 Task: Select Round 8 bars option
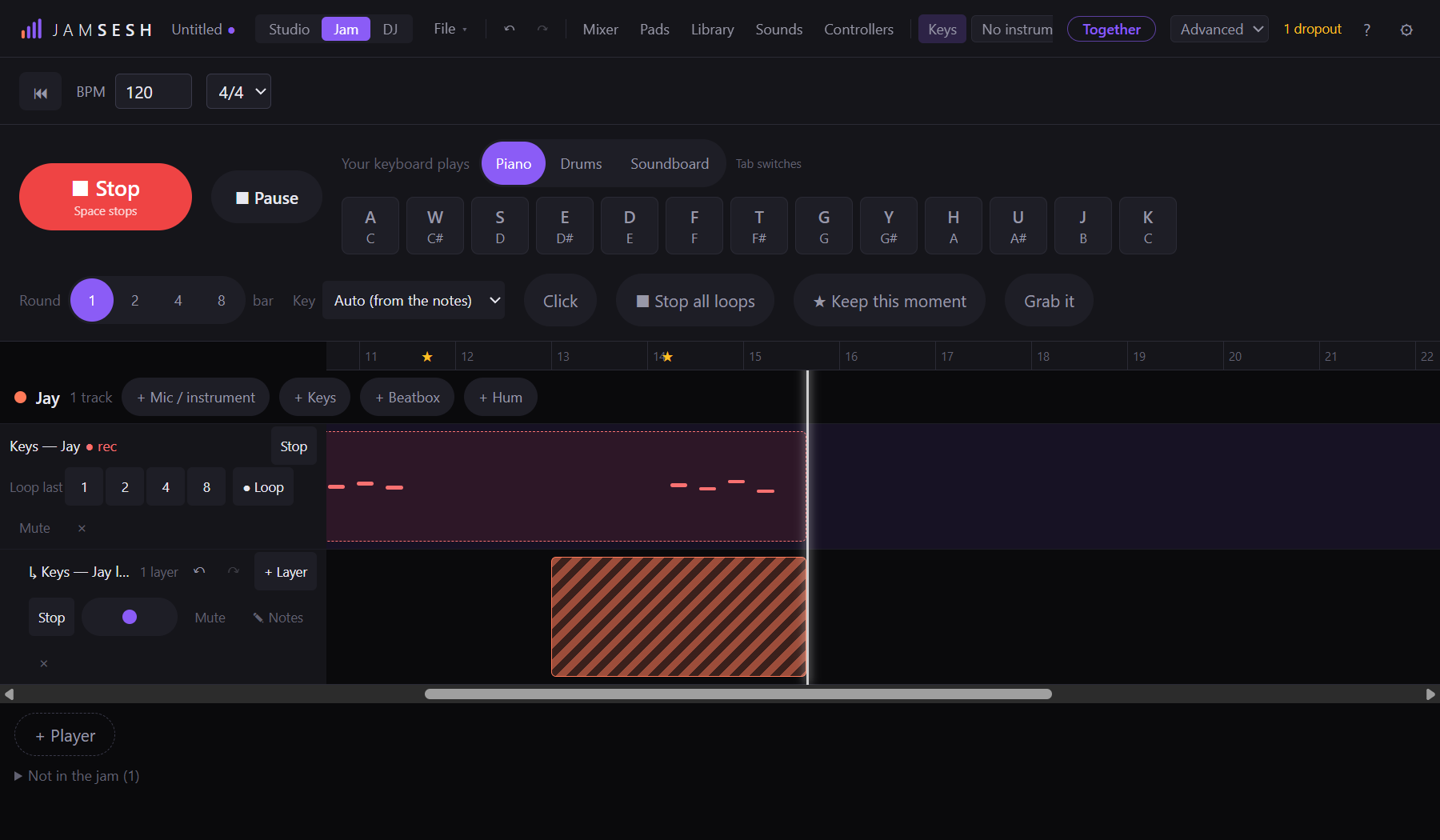click(x=222, y=301)
